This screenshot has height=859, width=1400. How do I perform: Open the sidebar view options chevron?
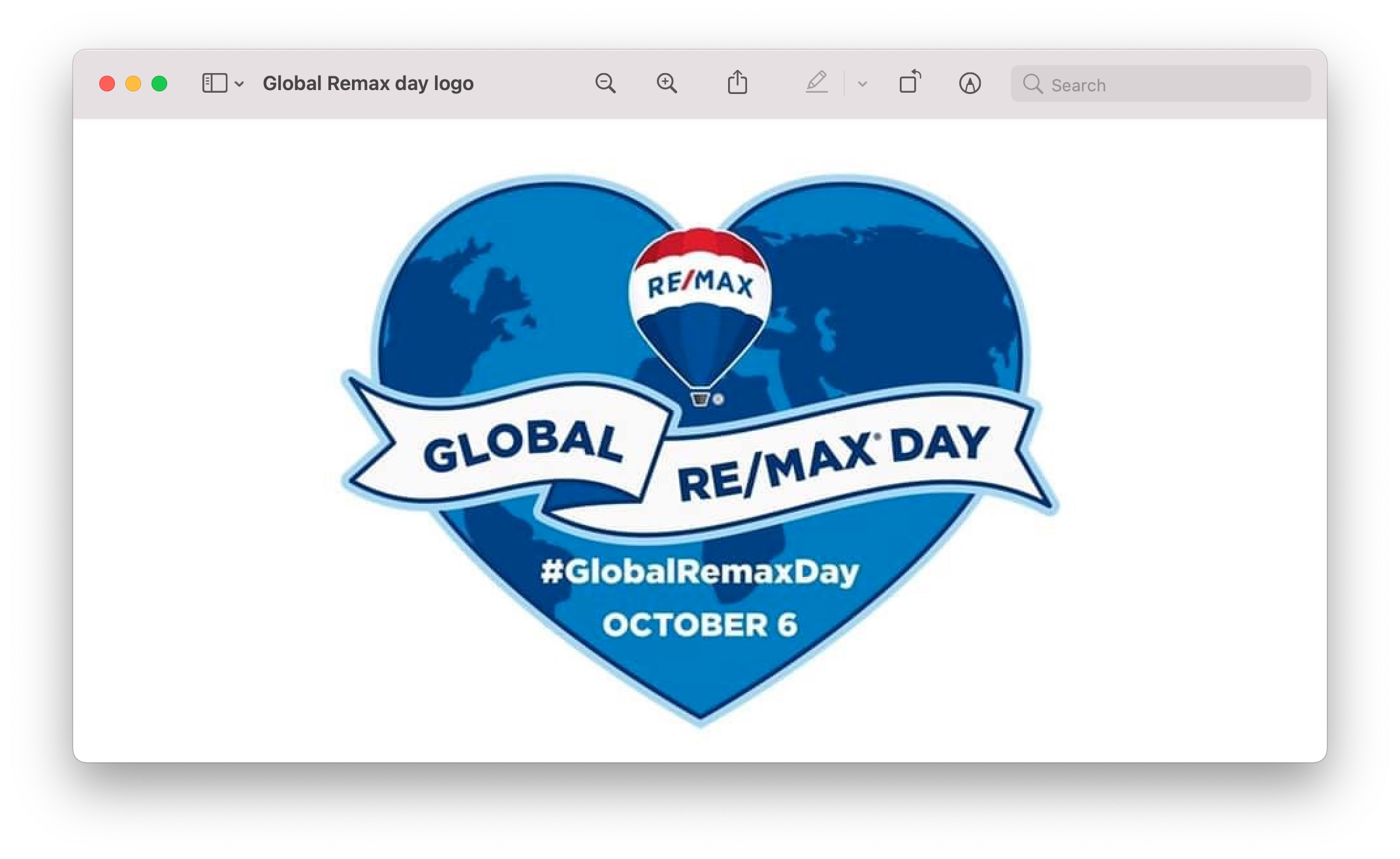(x=239, y=84)
